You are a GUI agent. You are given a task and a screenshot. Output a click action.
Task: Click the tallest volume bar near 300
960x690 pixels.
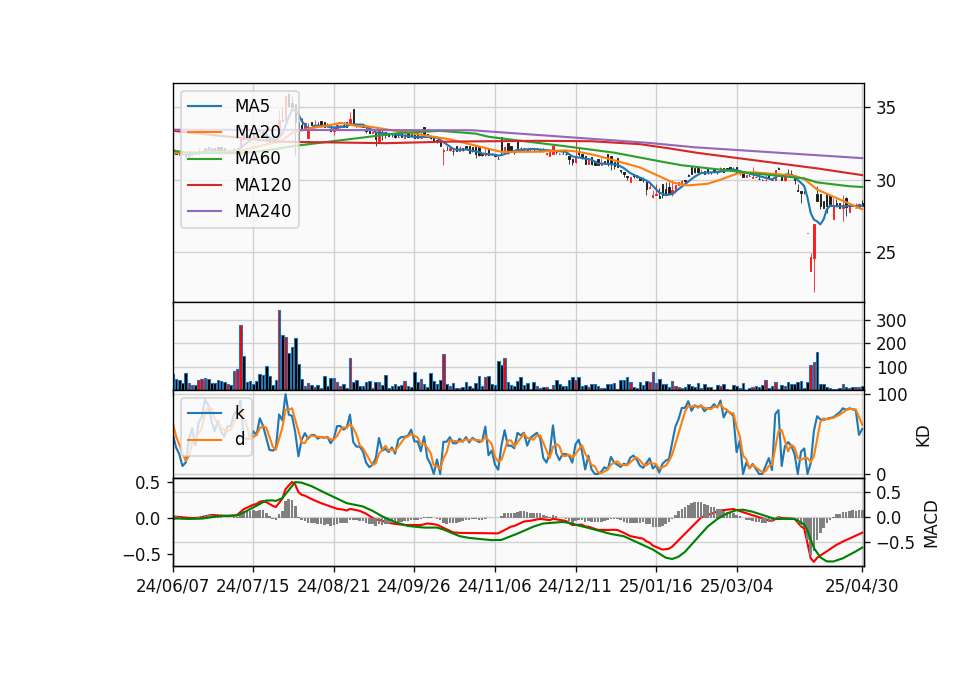point(280,350)
